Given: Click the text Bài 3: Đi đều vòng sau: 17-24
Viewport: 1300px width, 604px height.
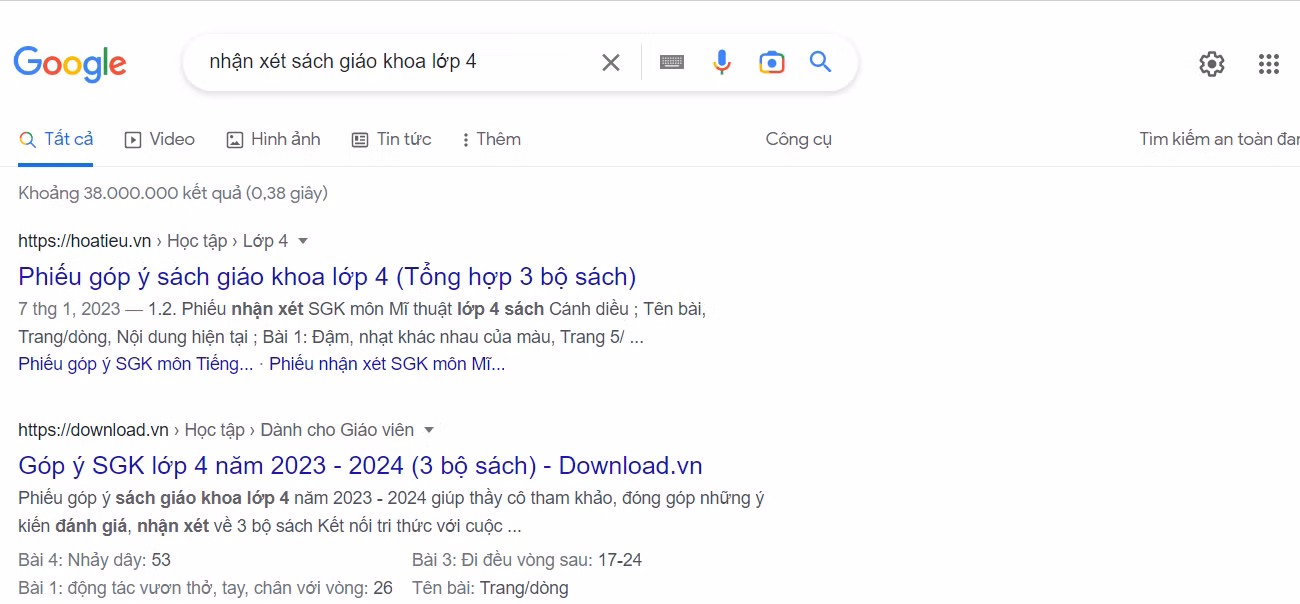Looking at the screenshot, I should pyautogui.click(x=527, y=560).
